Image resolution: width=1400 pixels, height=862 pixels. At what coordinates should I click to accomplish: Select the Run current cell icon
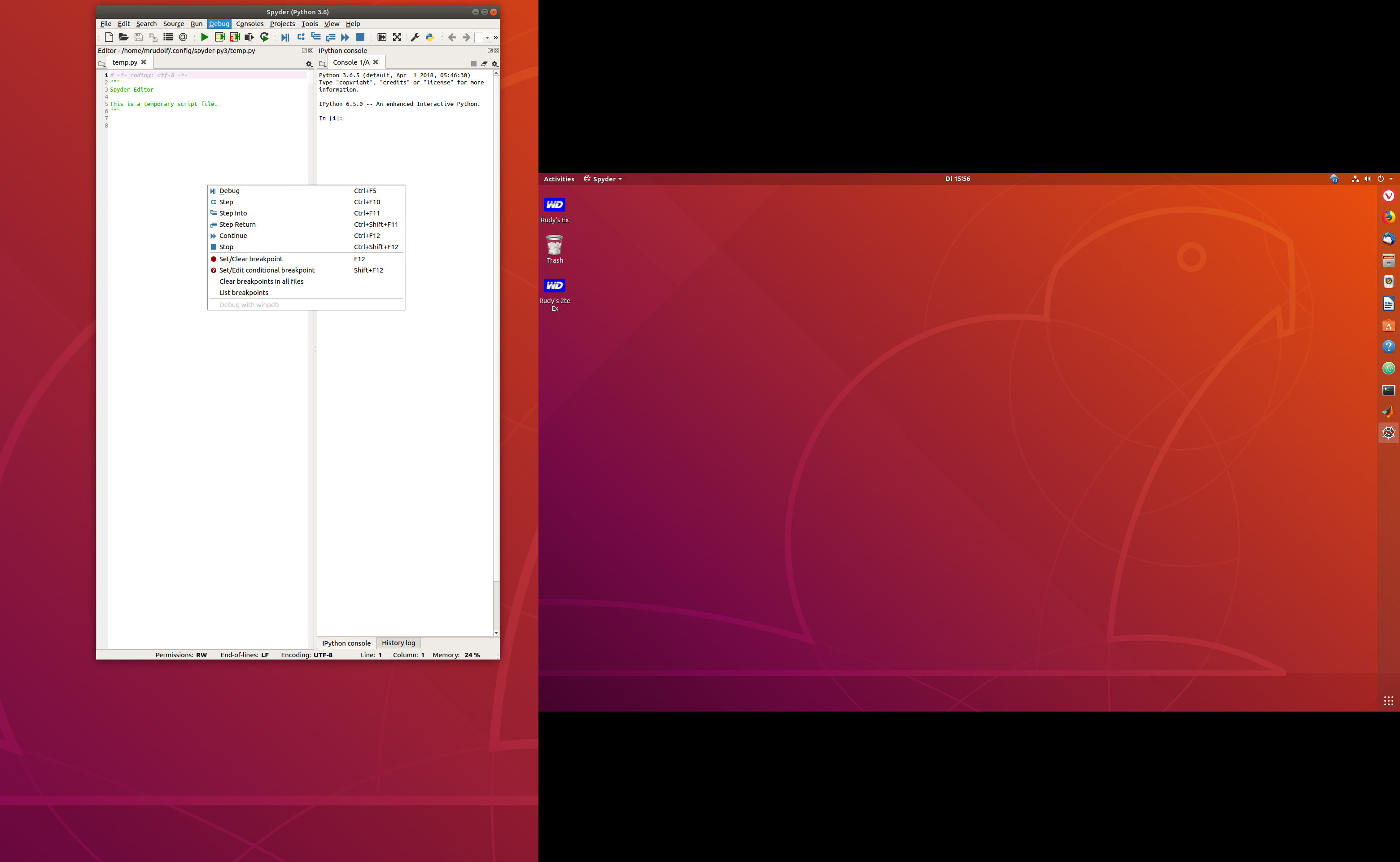click(219, 37)
